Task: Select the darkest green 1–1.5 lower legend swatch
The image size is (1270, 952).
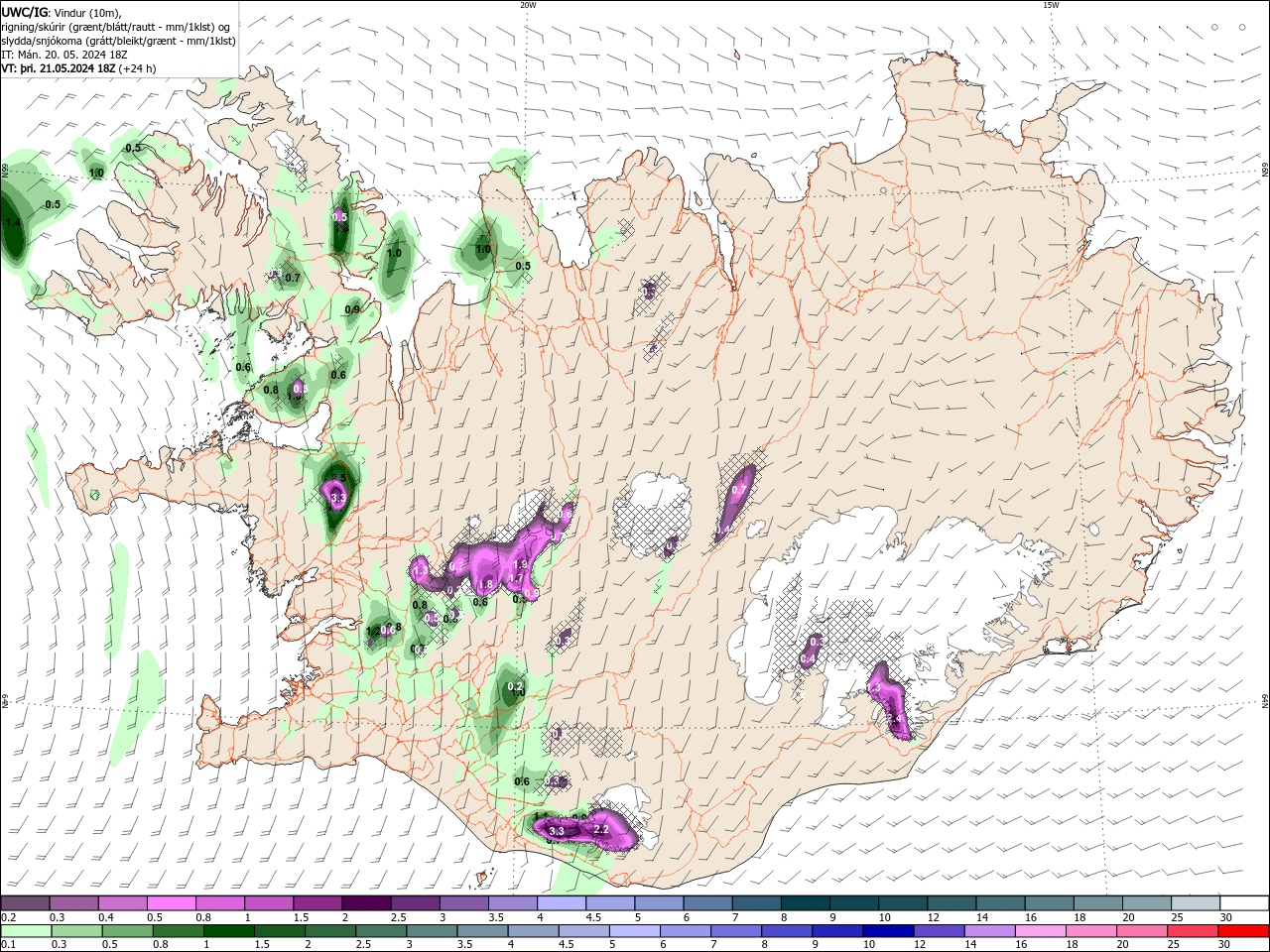Action: (228, 931)
